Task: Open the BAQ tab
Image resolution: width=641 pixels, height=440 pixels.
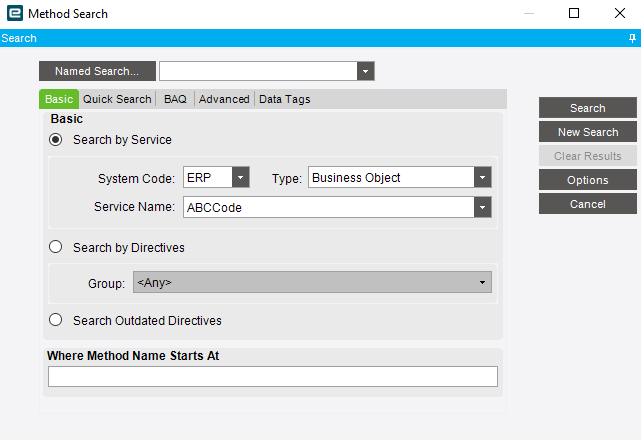Action: 175,99
